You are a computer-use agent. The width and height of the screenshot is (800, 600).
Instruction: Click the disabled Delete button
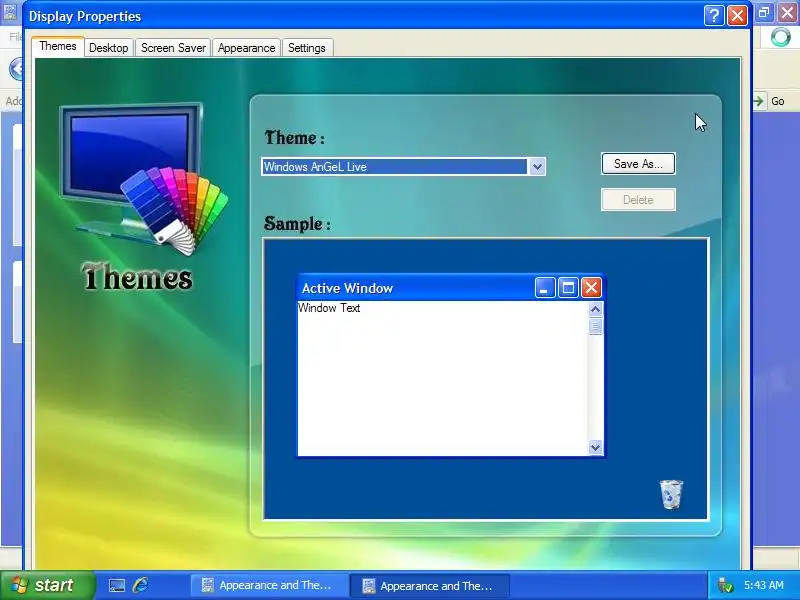tap(638, 199)
